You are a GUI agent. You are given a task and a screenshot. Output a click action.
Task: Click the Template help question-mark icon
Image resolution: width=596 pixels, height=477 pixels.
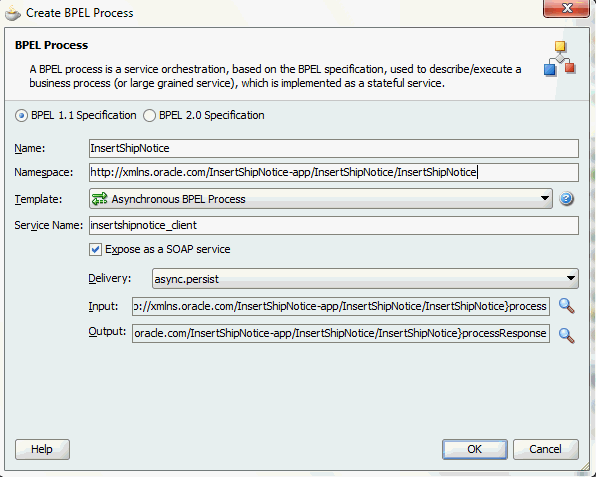click(566, 198)
